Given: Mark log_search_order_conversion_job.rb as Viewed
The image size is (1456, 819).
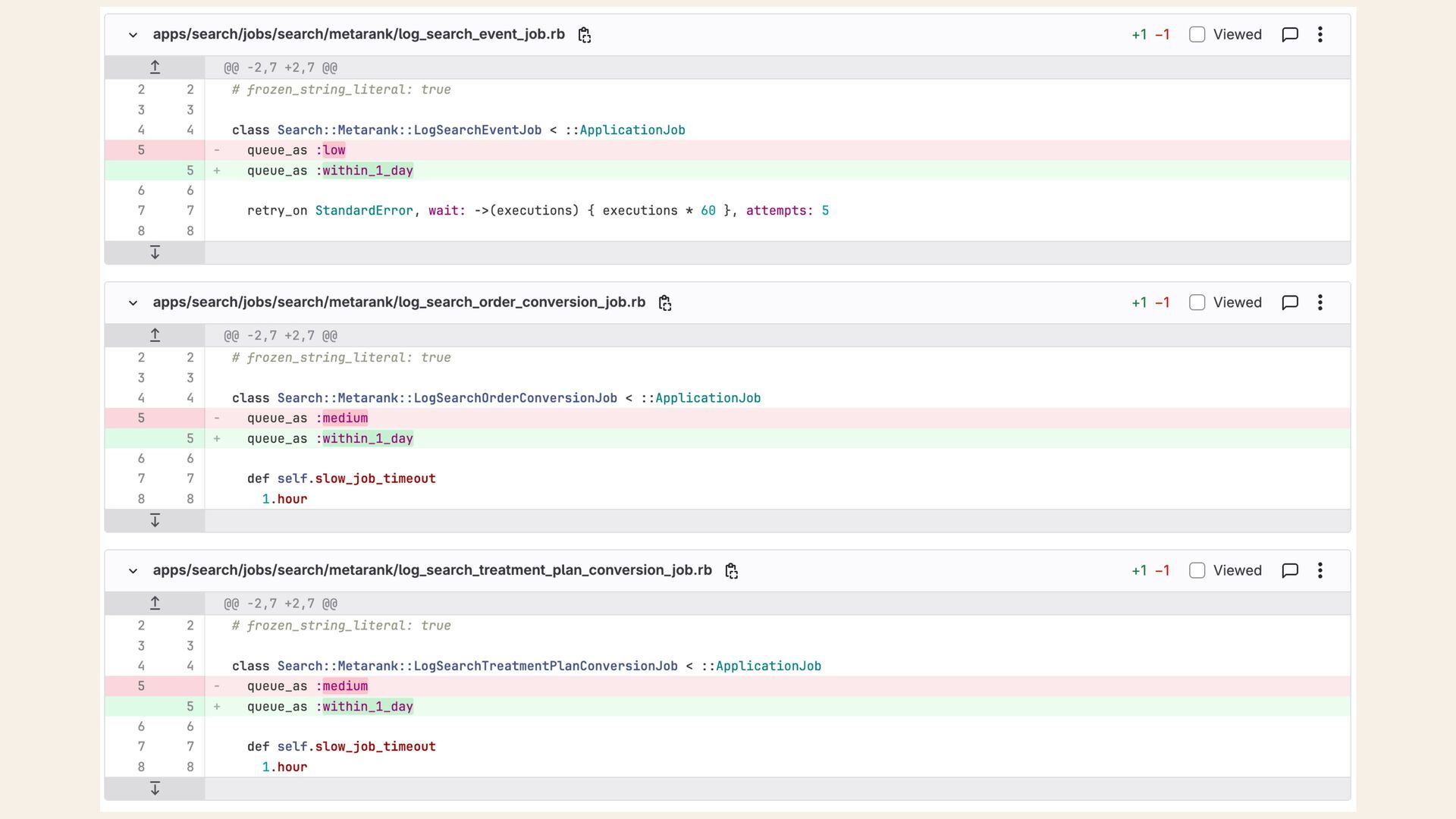Looking at the screenshot, I should pos(1197,303).
